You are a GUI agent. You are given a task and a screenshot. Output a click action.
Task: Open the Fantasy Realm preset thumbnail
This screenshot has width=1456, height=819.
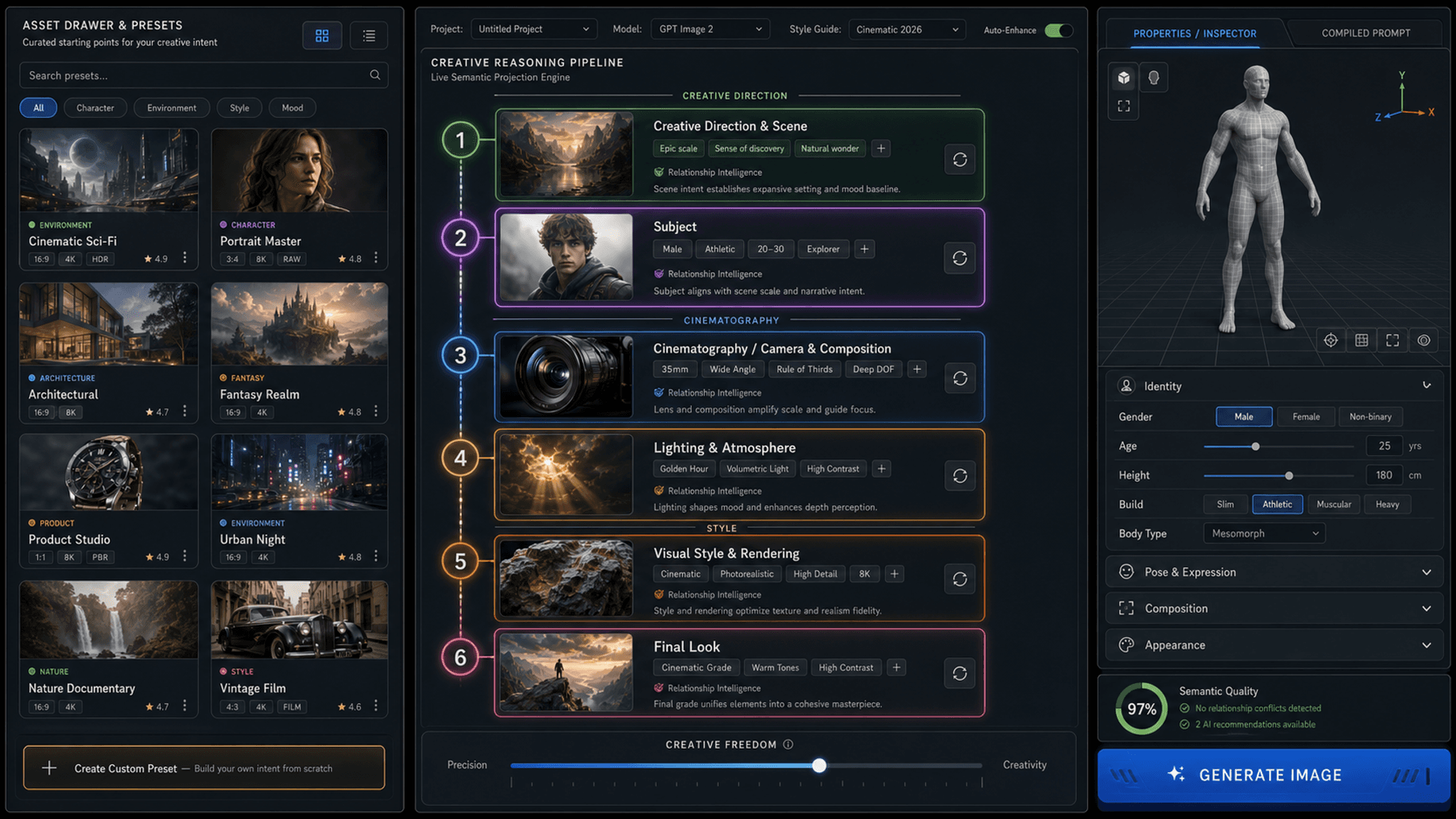click(299, 324)
